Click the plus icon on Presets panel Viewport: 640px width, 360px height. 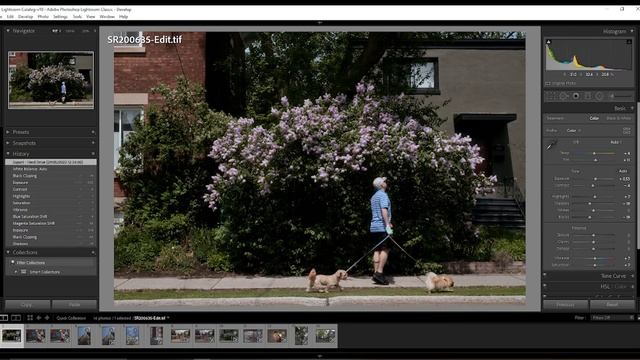93,132
